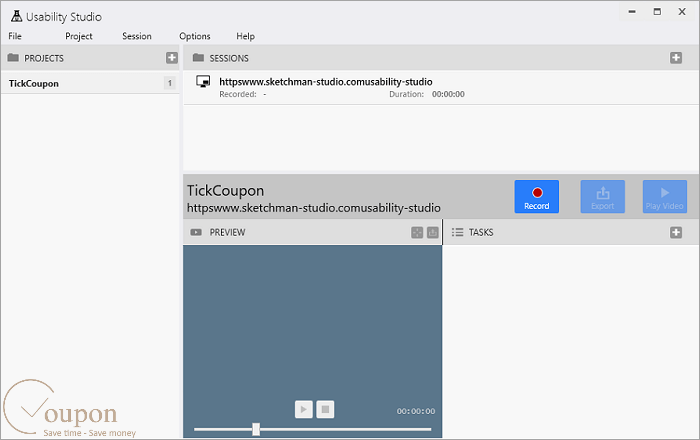This screenshot has height=440, width=700.
Task: Select the TickCoupon project
Action: click(90, 83)
